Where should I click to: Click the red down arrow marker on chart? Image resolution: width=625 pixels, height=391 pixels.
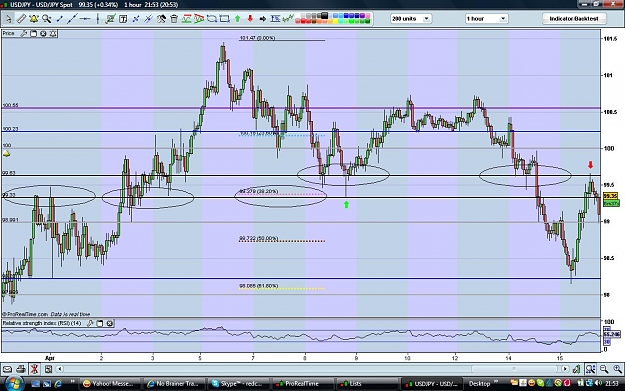pos(590,165)
